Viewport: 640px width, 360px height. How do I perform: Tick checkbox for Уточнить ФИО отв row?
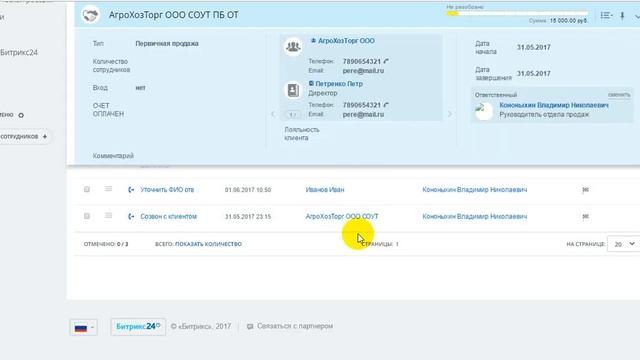tap(87, 189)
